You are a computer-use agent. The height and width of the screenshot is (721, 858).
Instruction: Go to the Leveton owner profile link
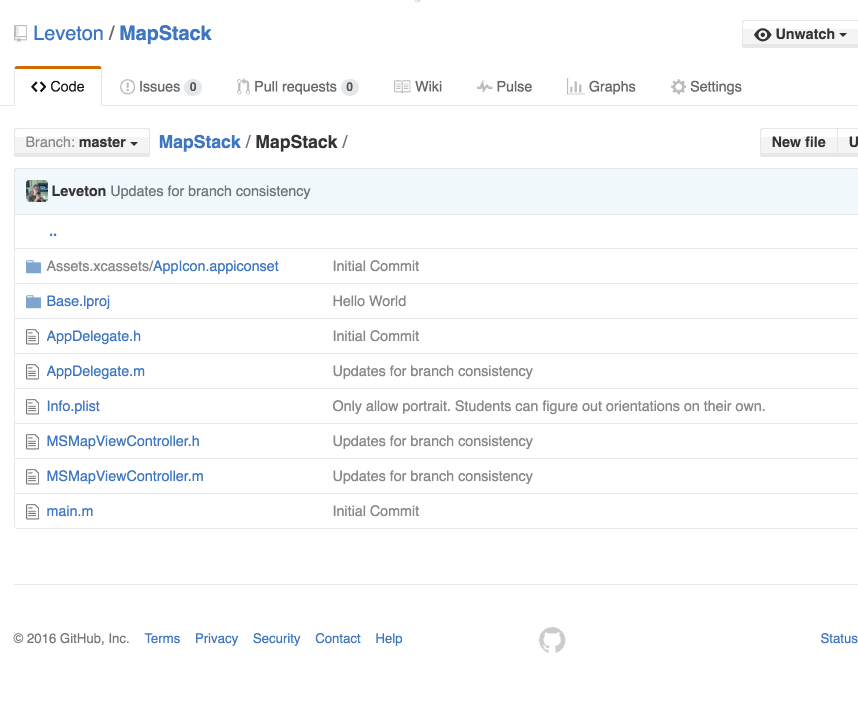68,33
